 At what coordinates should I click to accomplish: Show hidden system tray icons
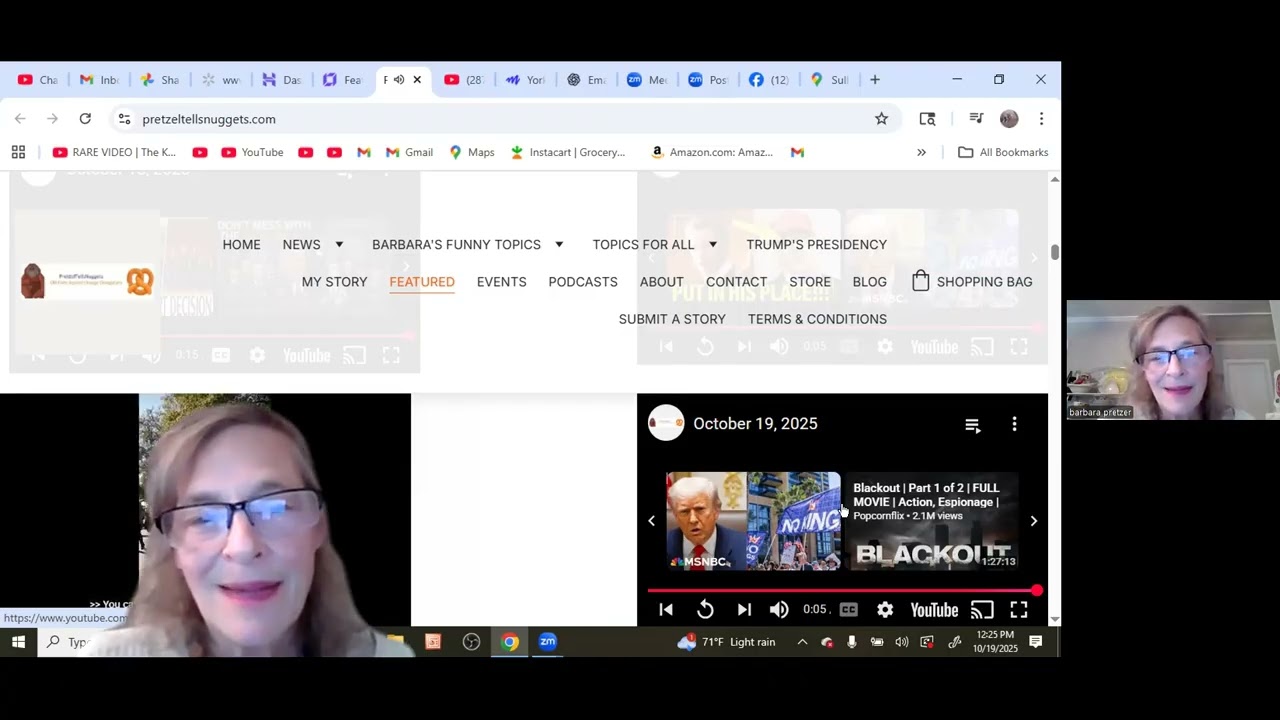click(x=802, y=642)
